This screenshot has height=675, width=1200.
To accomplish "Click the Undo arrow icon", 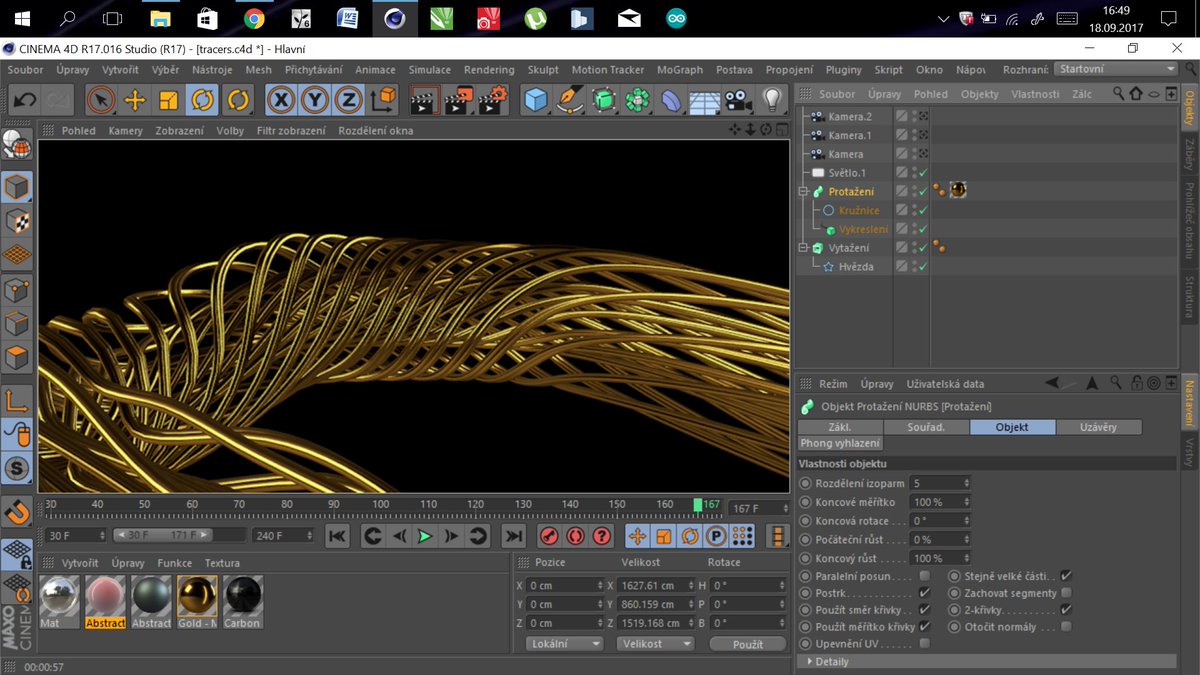I will coord(24,100).
